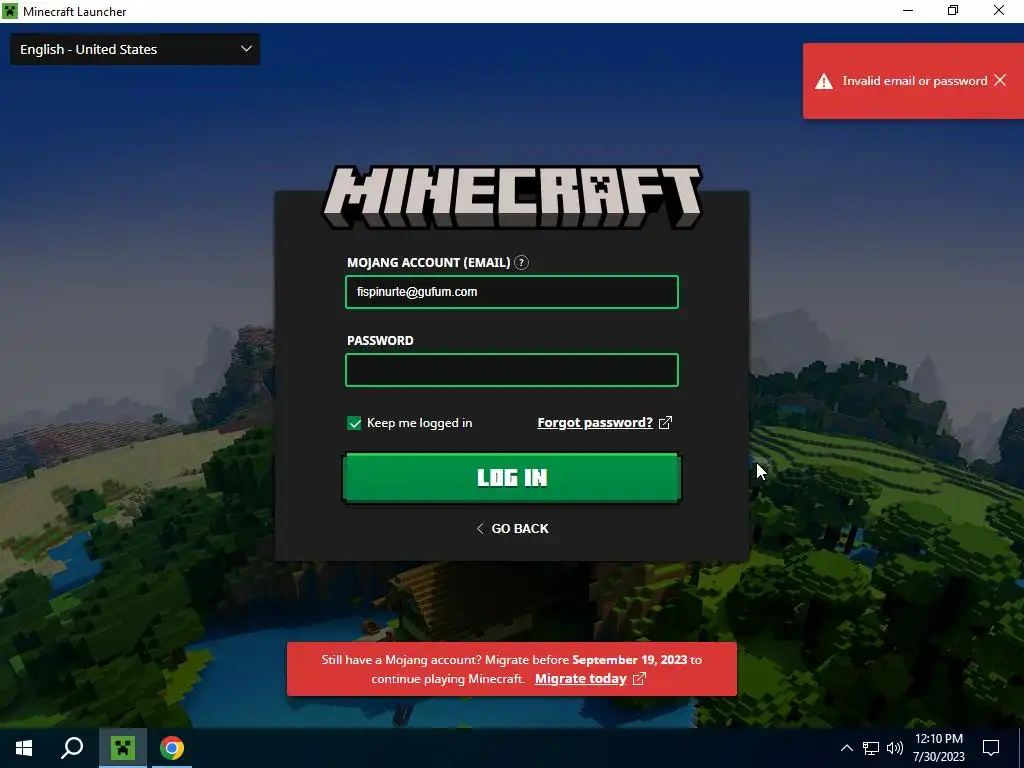Open the clock showing 12:10 PM

click(x=938, y=748)
